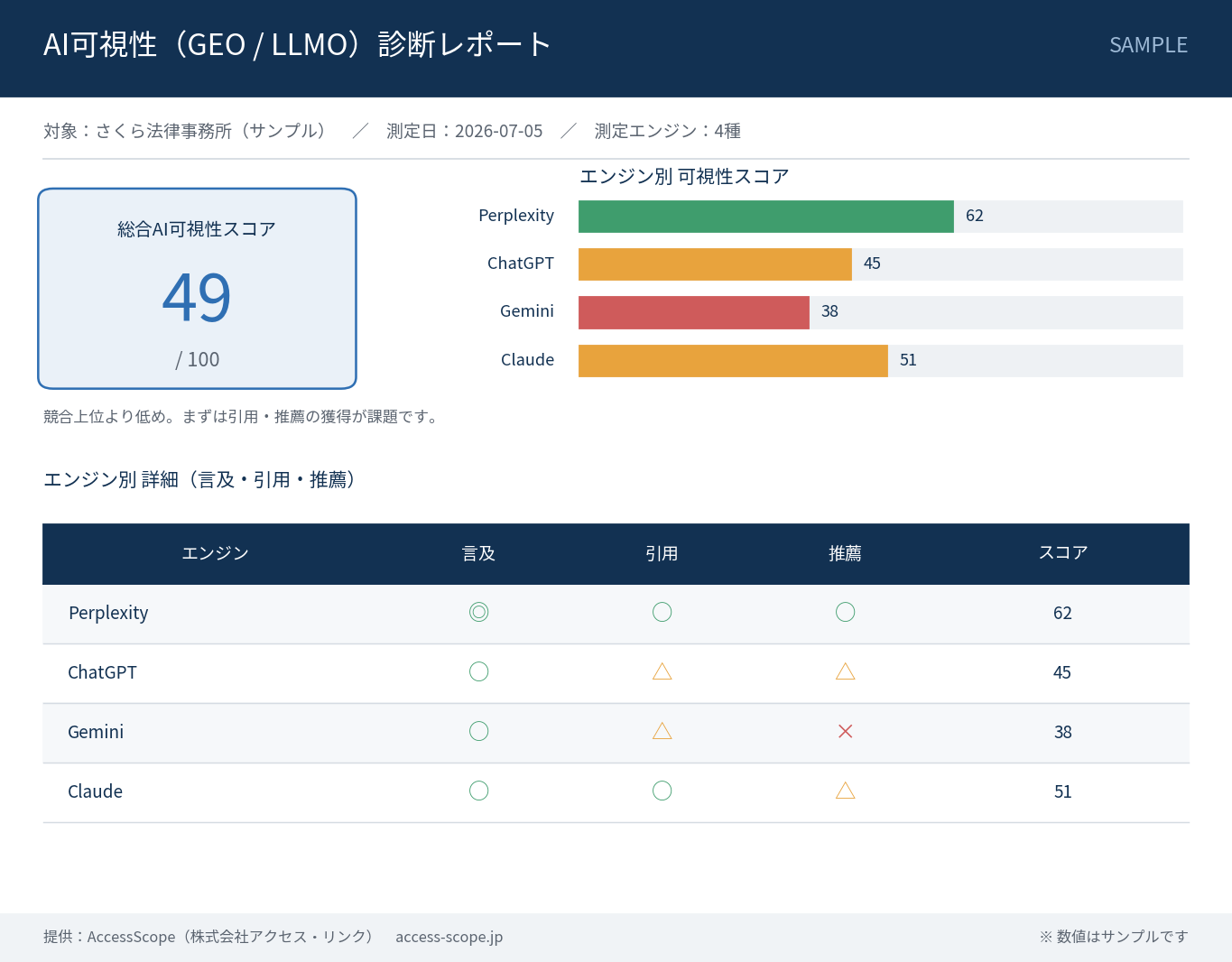Click score 62 in the Perplexity table row

pyautogui.click(x=1063, y=613)
